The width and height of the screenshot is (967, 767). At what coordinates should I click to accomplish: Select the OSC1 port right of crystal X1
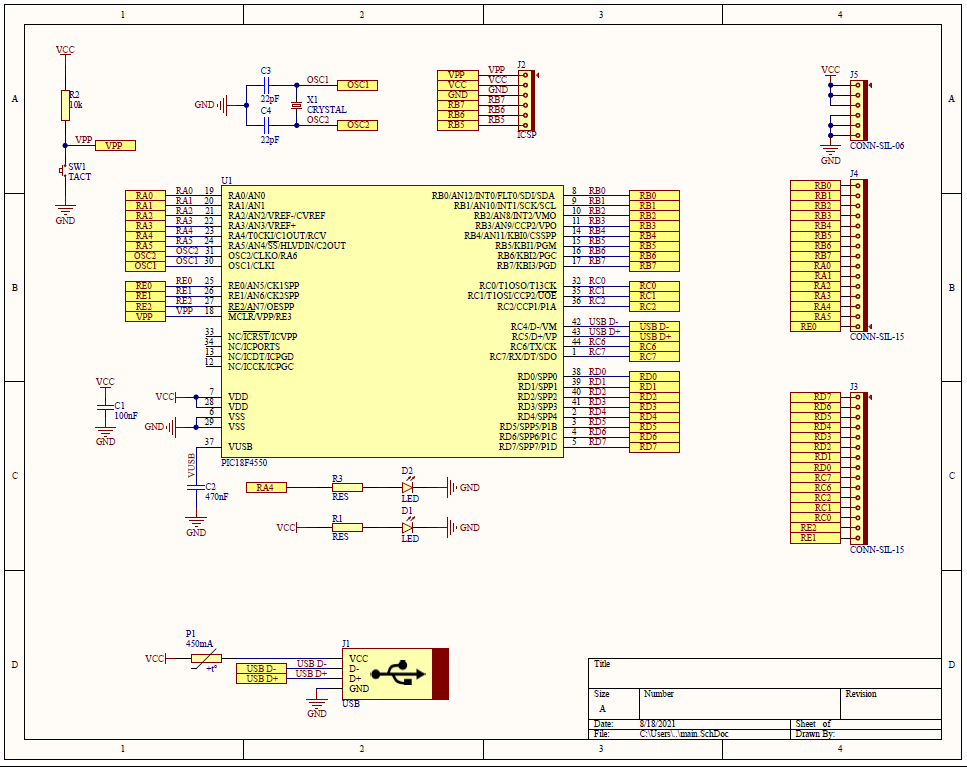tap(357, 85)
